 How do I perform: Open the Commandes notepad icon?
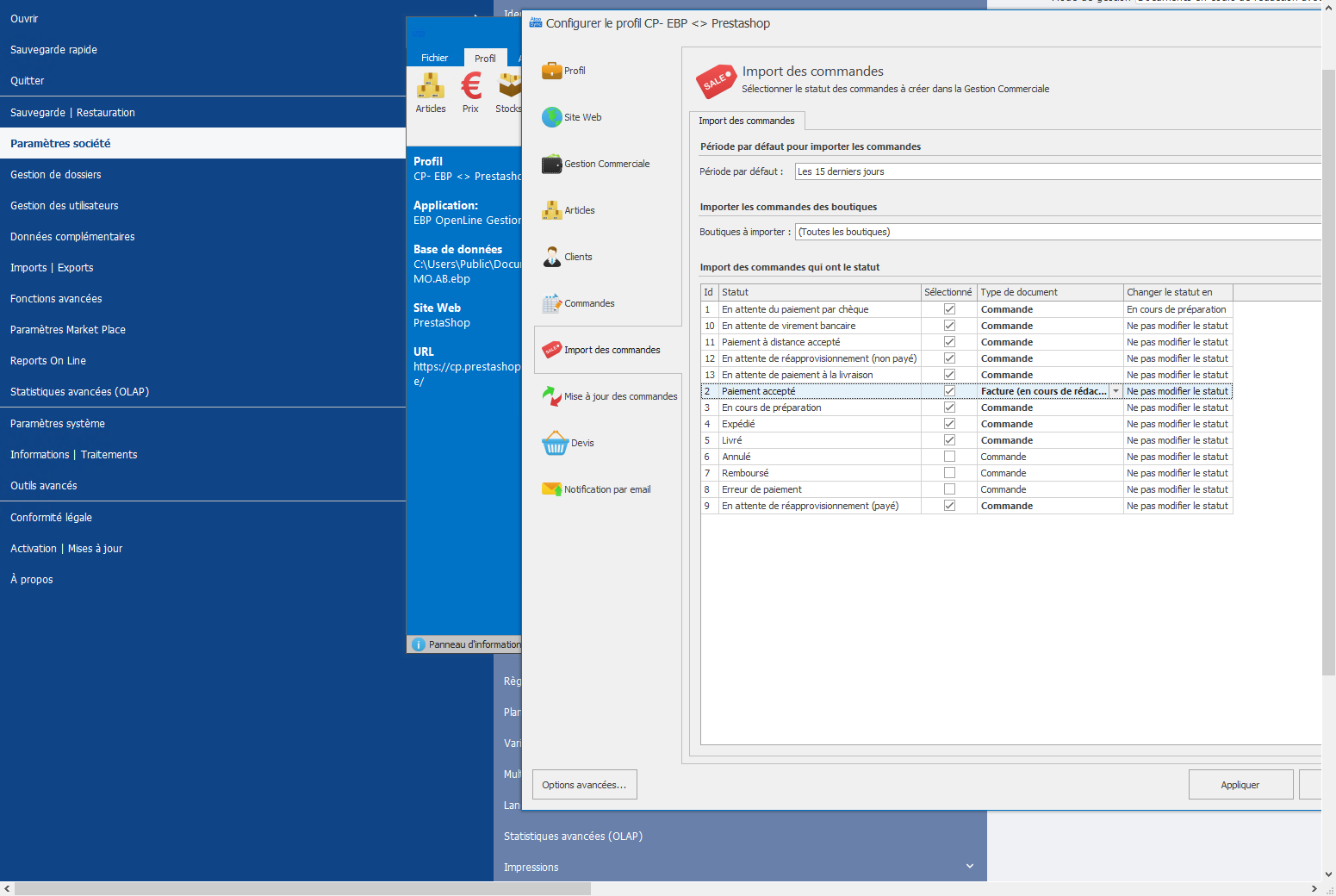pos(551,303)
